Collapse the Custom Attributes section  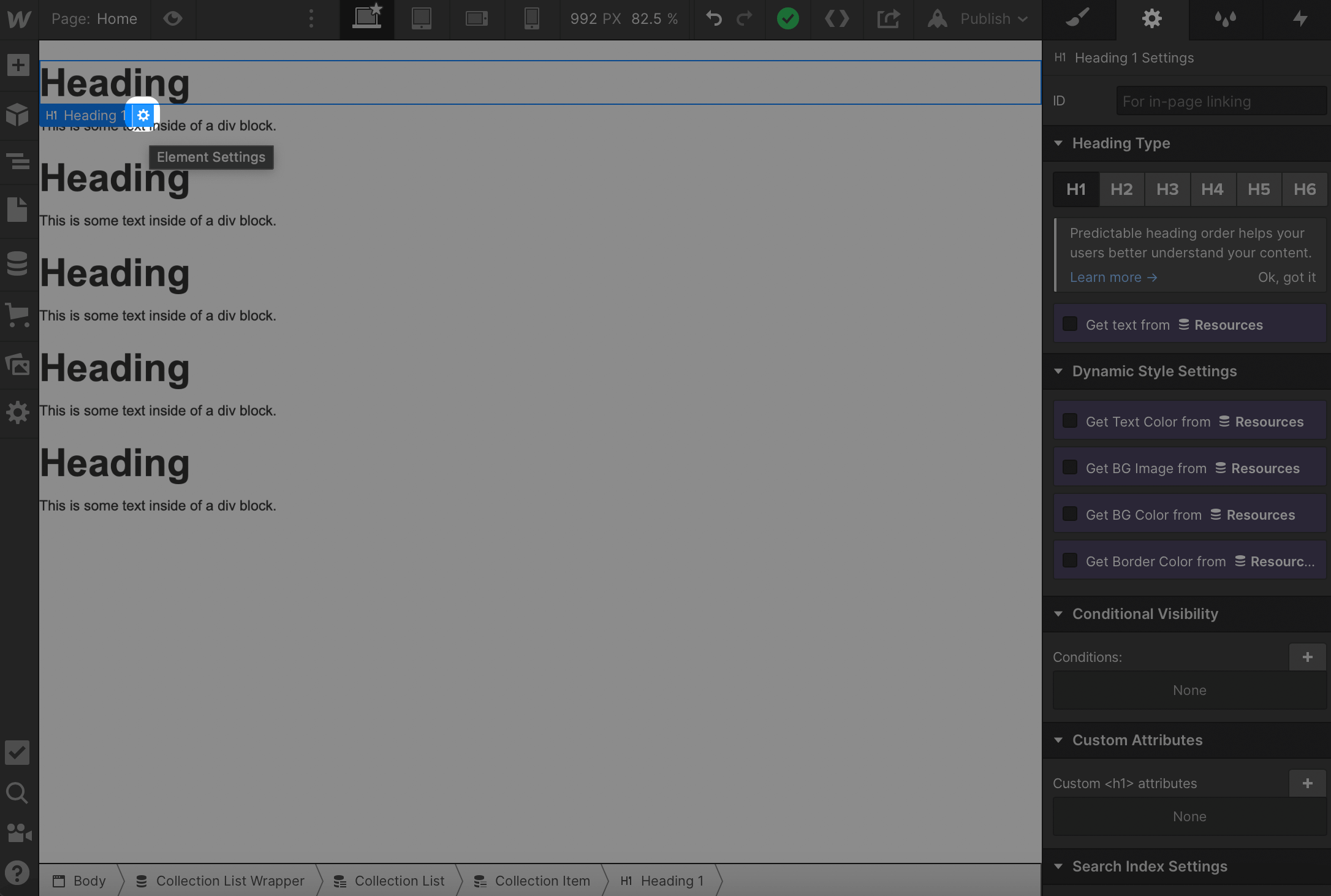tap(1058, 740)
